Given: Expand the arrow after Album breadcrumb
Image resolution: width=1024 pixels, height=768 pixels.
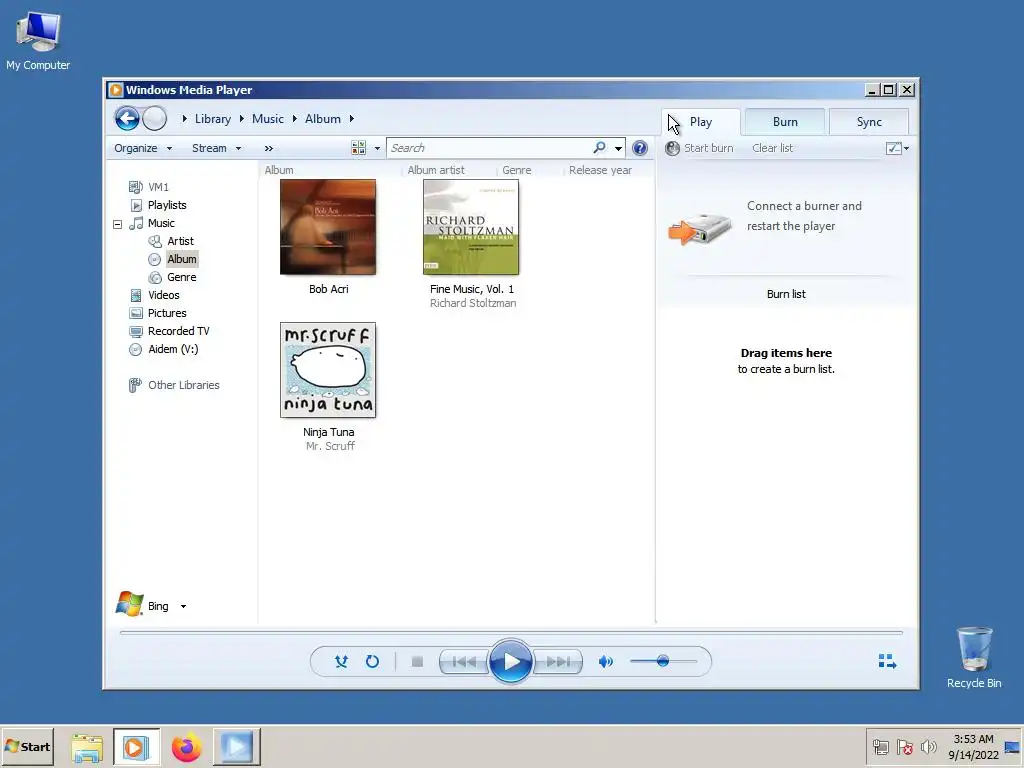Looking at the screenshot, I should 351,119.
